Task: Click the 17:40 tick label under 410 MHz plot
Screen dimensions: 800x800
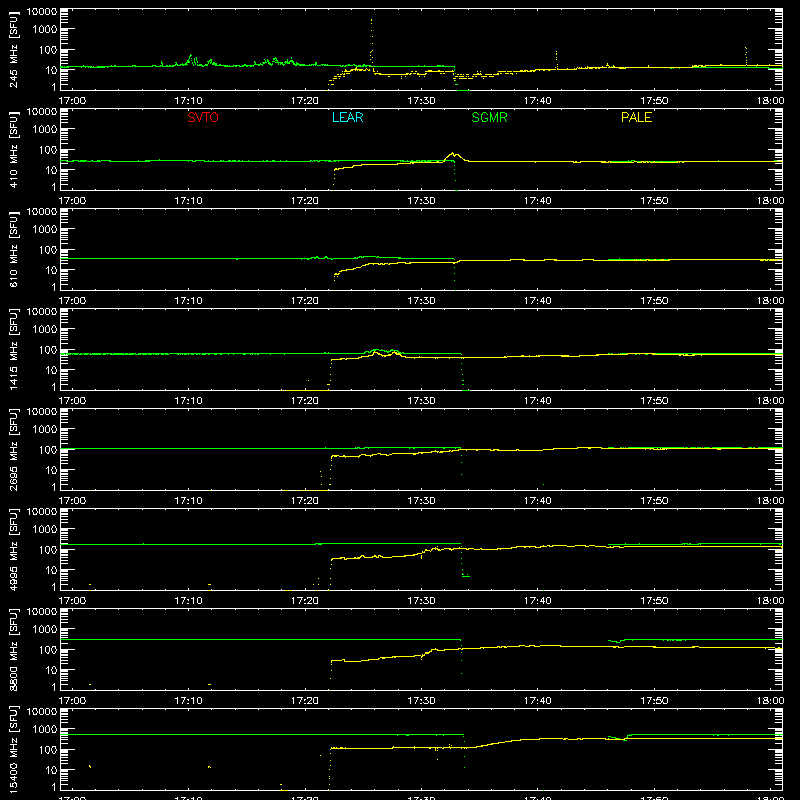Action: [x=538, y=201]
